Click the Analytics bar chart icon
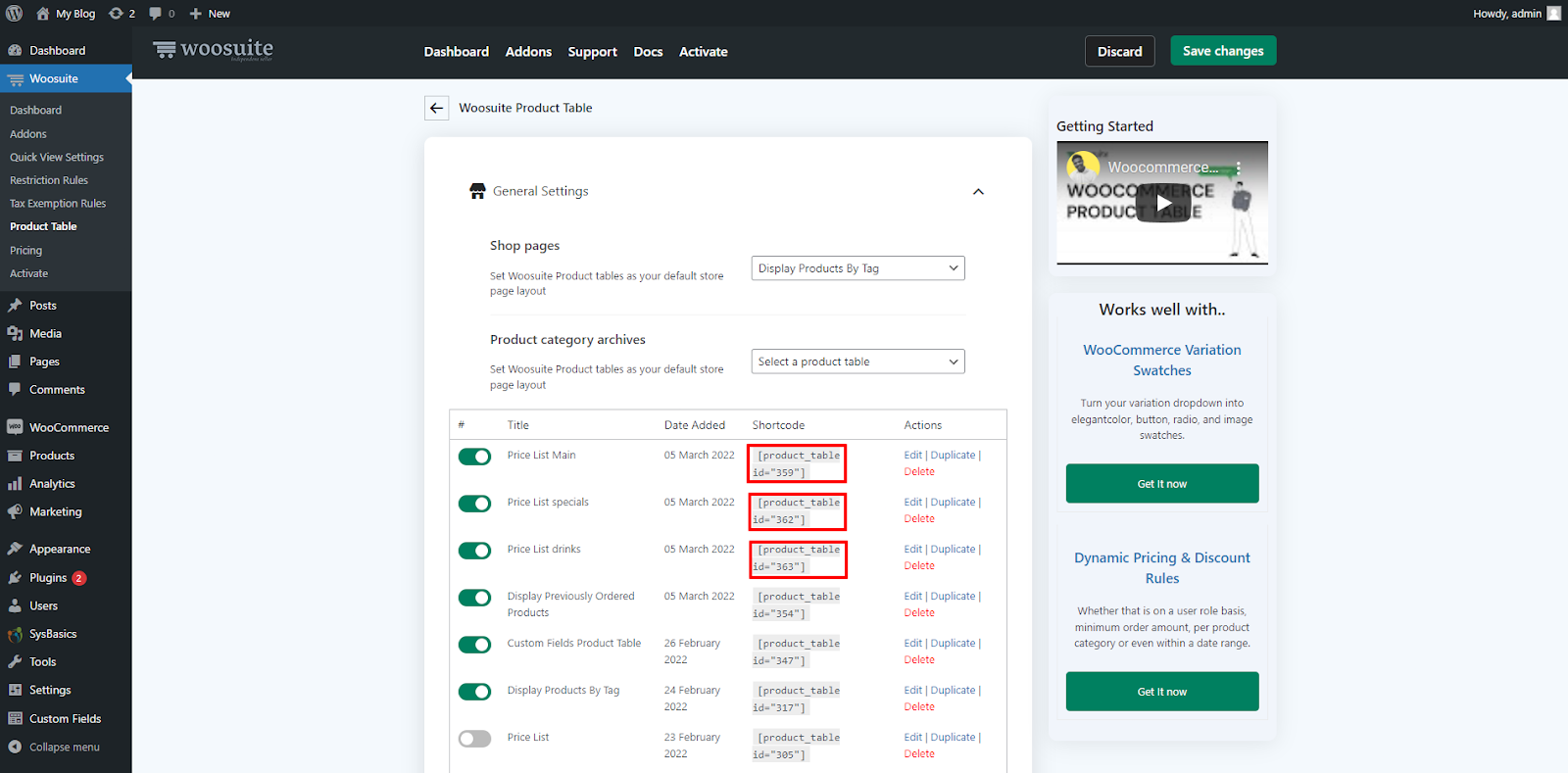Screen dimensions: 1568x773 pyautogui.click(x=15, y=484)
